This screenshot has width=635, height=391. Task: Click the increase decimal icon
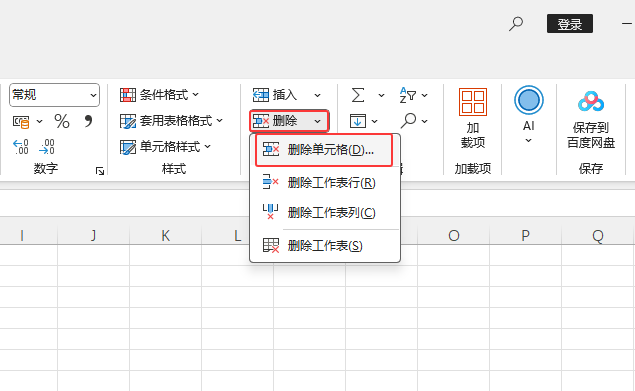pyautogui.click(x=21, y=147)
